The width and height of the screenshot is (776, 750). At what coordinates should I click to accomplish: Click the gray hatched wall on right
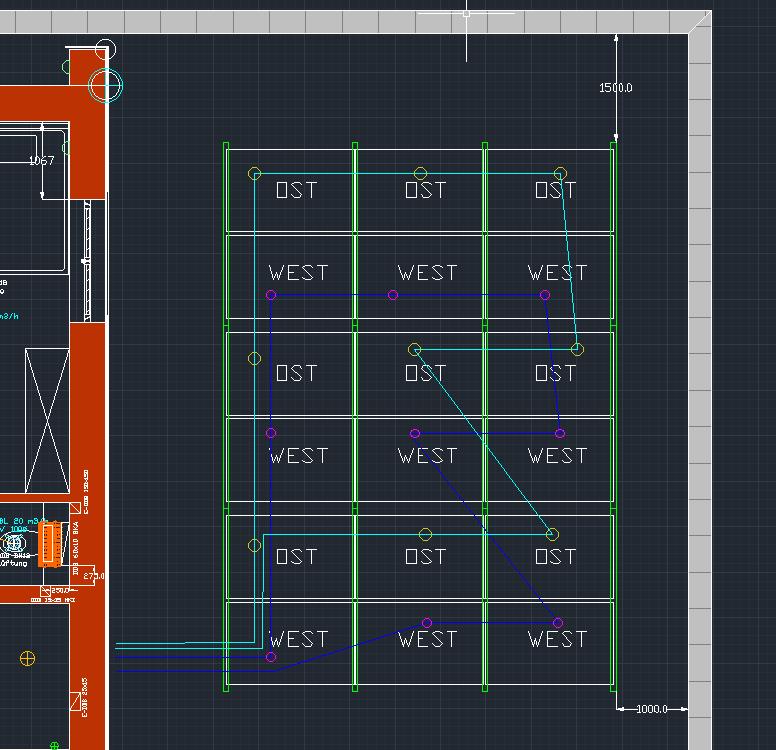pyautogui.click(x=700, y=380)
